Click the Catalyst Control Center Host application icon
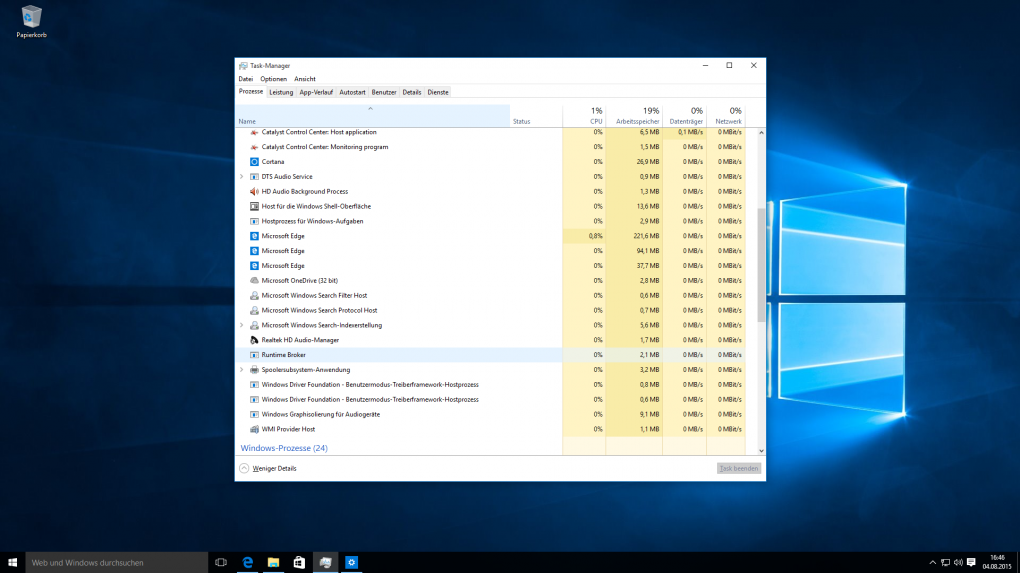 [254, 132]
